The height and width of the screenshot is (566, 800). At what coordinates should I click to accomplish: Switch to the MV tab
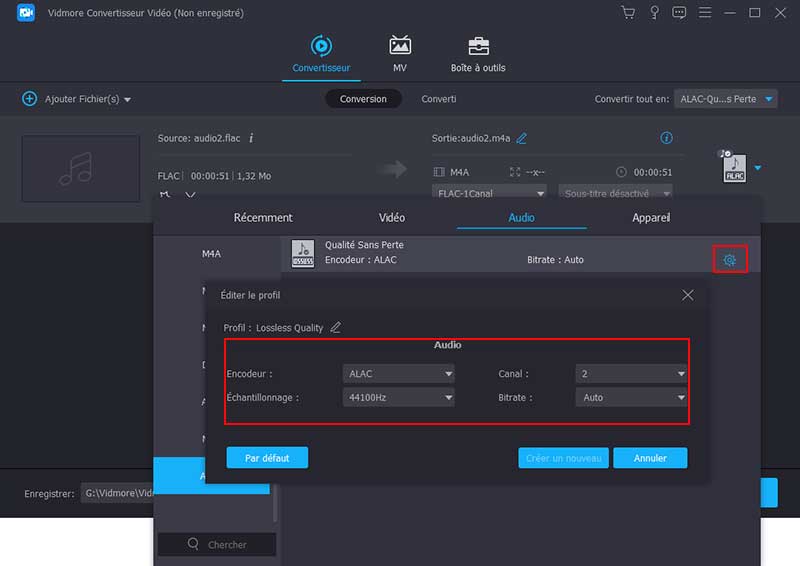pos(399,54)
